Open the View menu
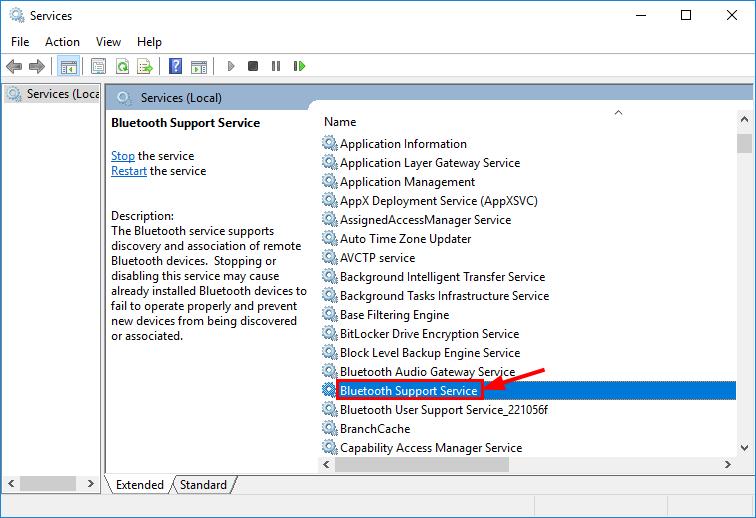The height and width of the screenshot is (518, 756). (x=108, y=42)
